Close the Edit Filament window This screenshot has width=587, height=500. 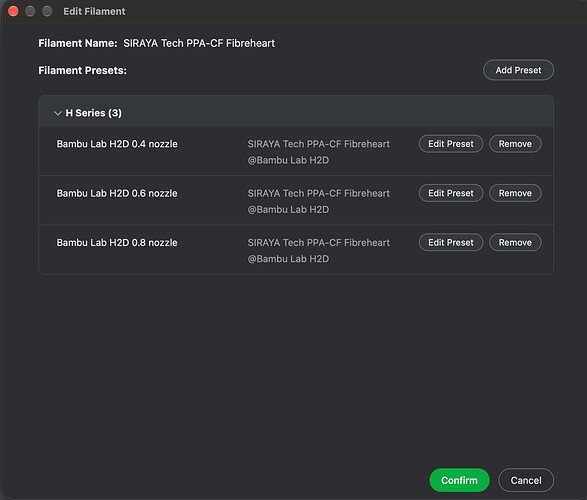pyautogui.click(x=13, y=11)
